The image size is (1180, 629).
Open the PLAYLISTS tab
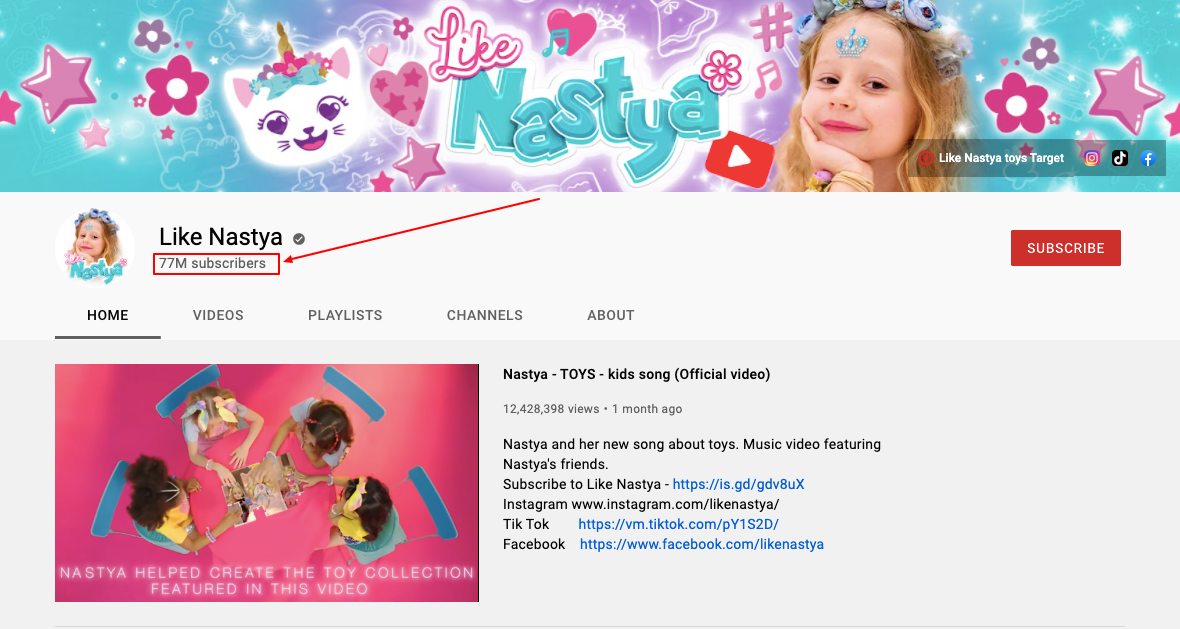tap(345, 315)
